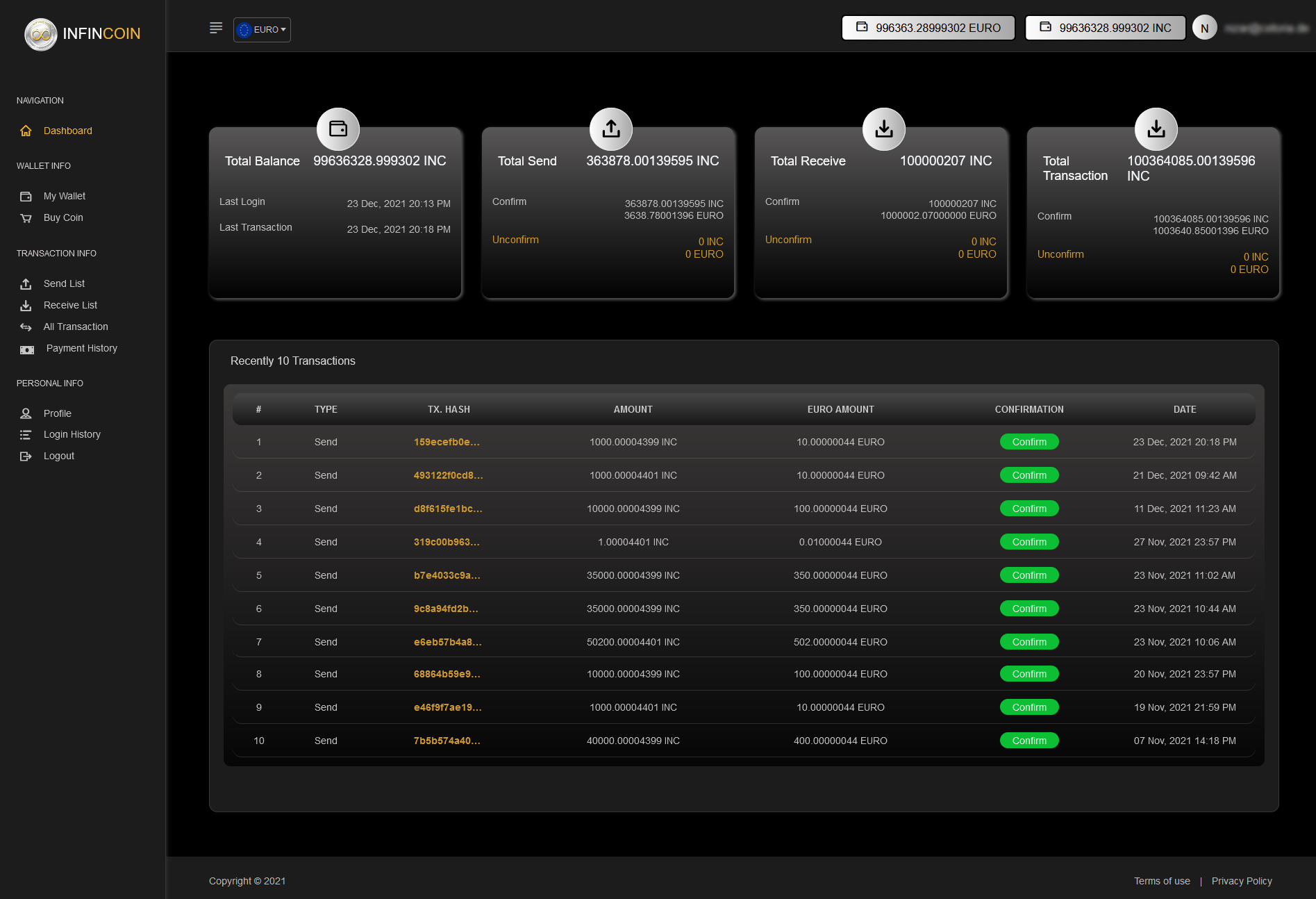Open Dashboard from the sidebar
Screen dimensions: 1316x899
(x=67, y=131)
